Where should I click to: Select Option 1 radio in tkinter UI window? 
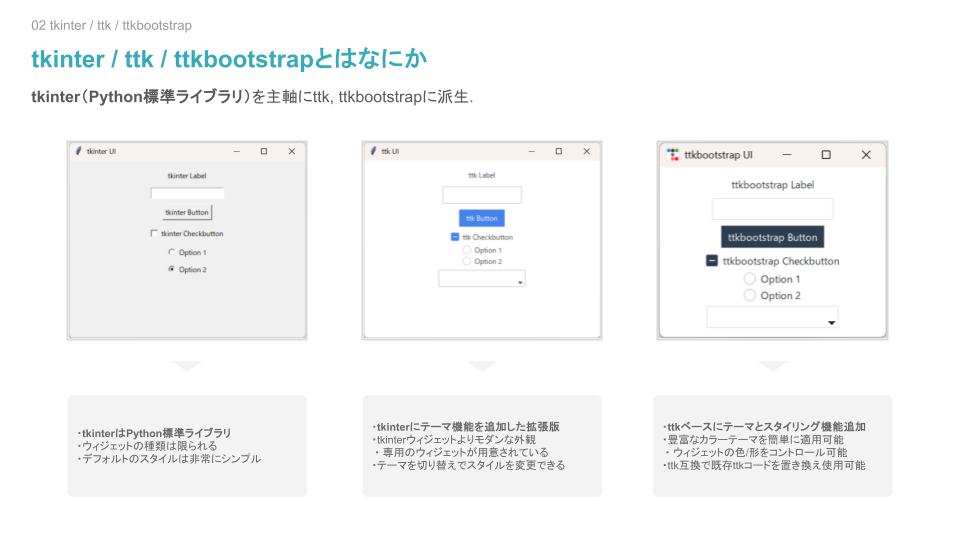172,252
